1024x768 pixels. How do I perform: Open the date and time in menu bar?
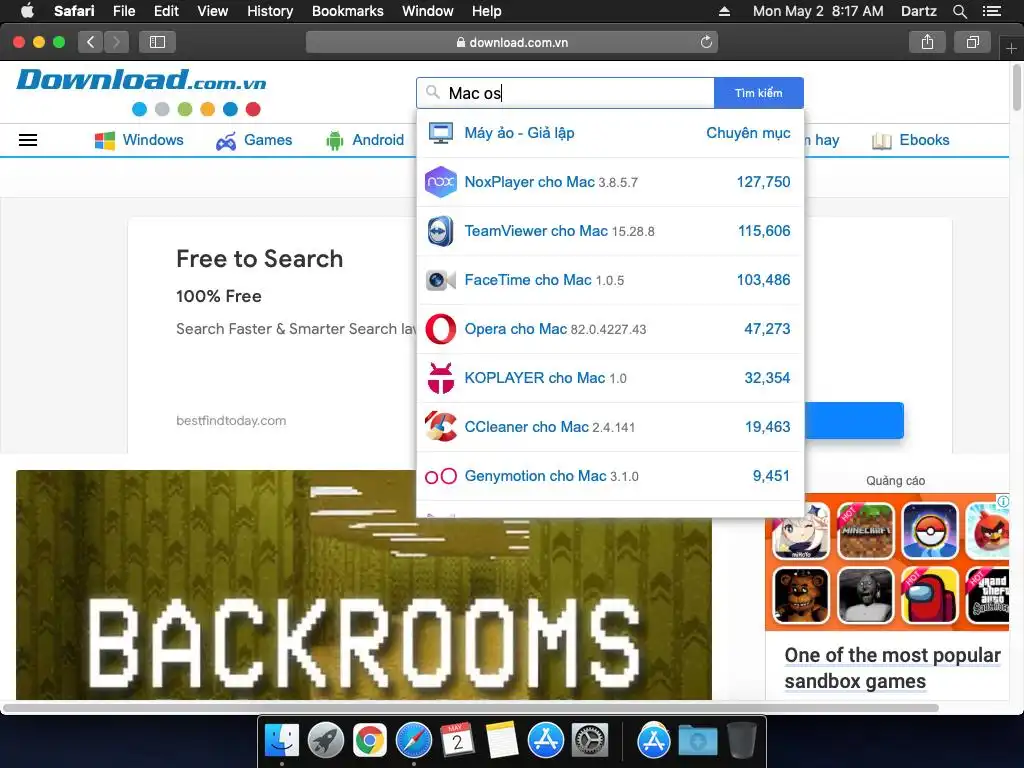(x=818, y=11)
